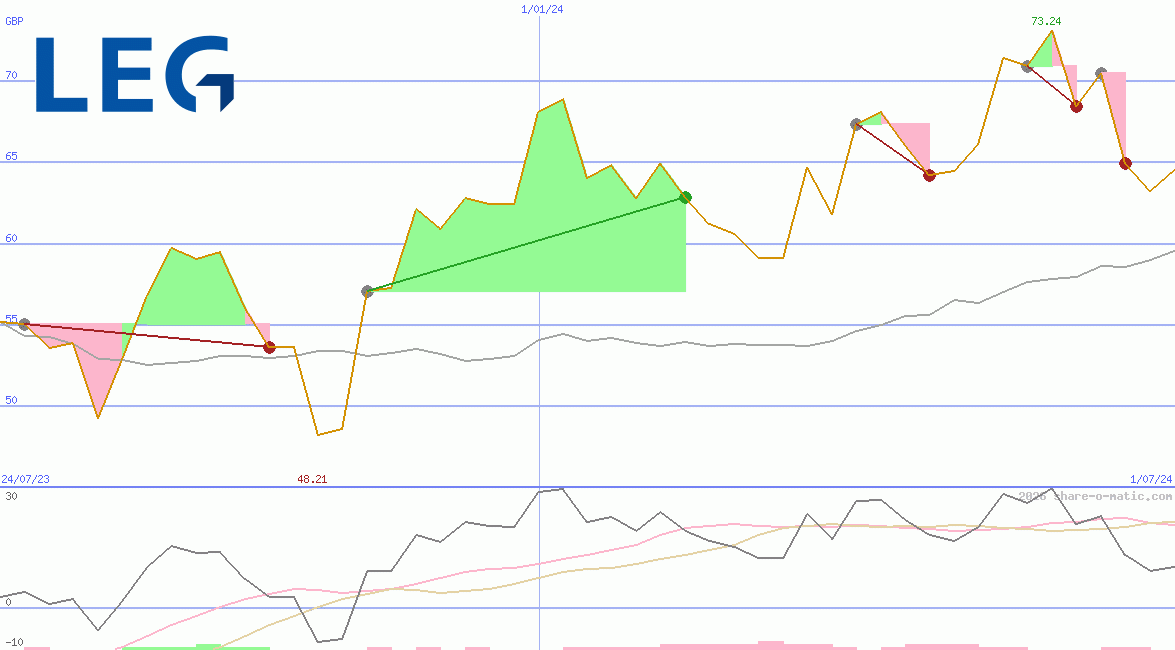Click the gray starting marker at 55 GBP
The image size is (1175, 650).
[25, 324]
